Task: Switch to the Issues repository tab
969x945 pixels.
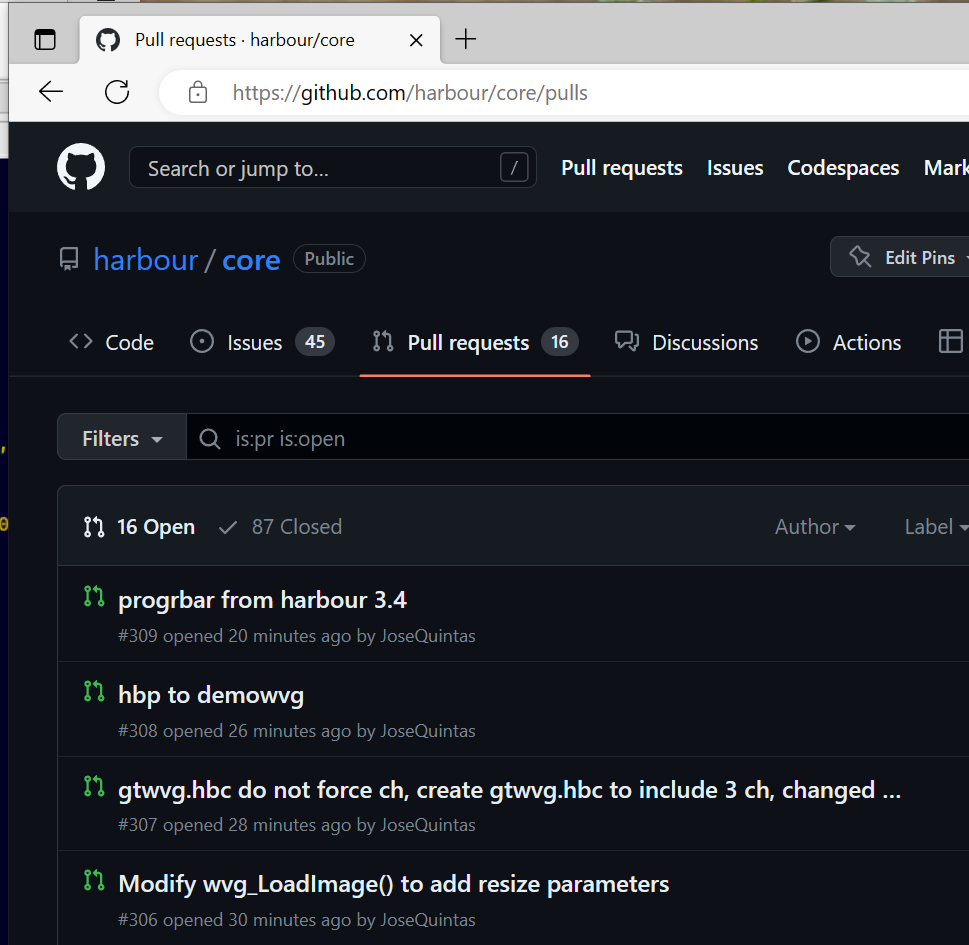Action: point(261,342)
